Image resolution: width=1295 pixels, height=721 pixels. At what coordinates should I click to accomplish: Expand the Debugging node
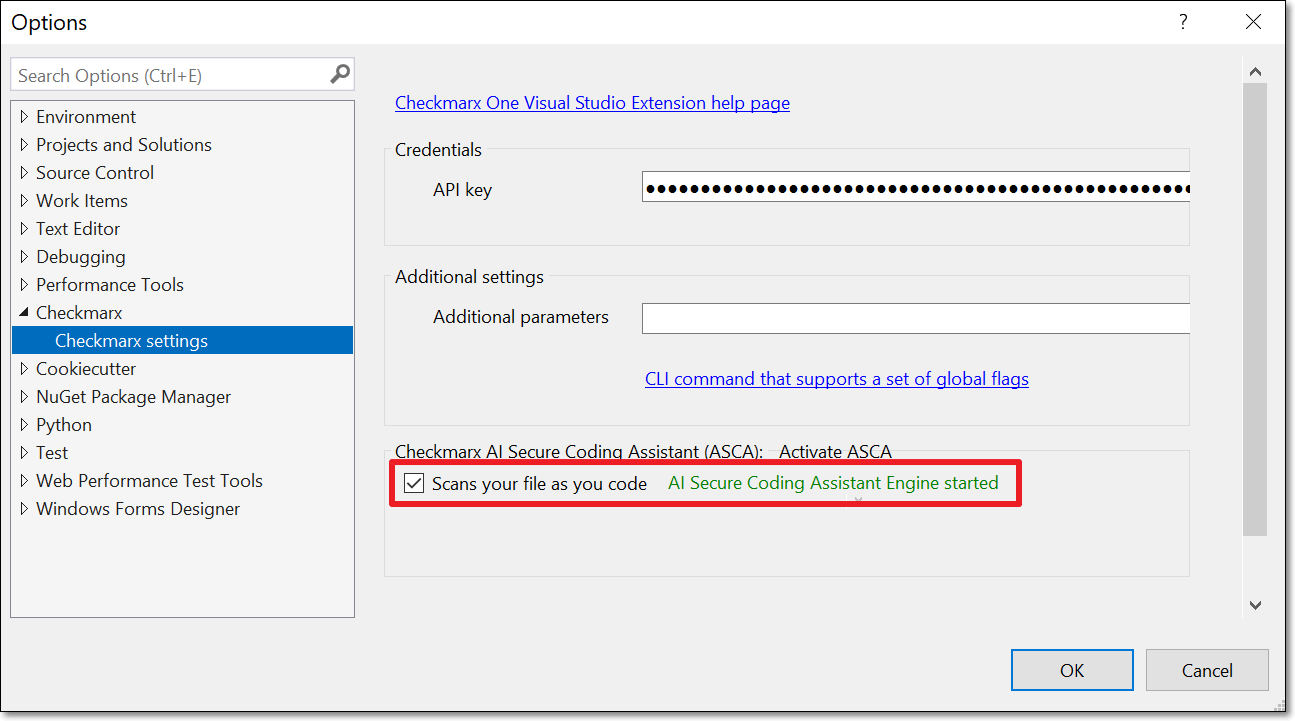click(25, 257)
